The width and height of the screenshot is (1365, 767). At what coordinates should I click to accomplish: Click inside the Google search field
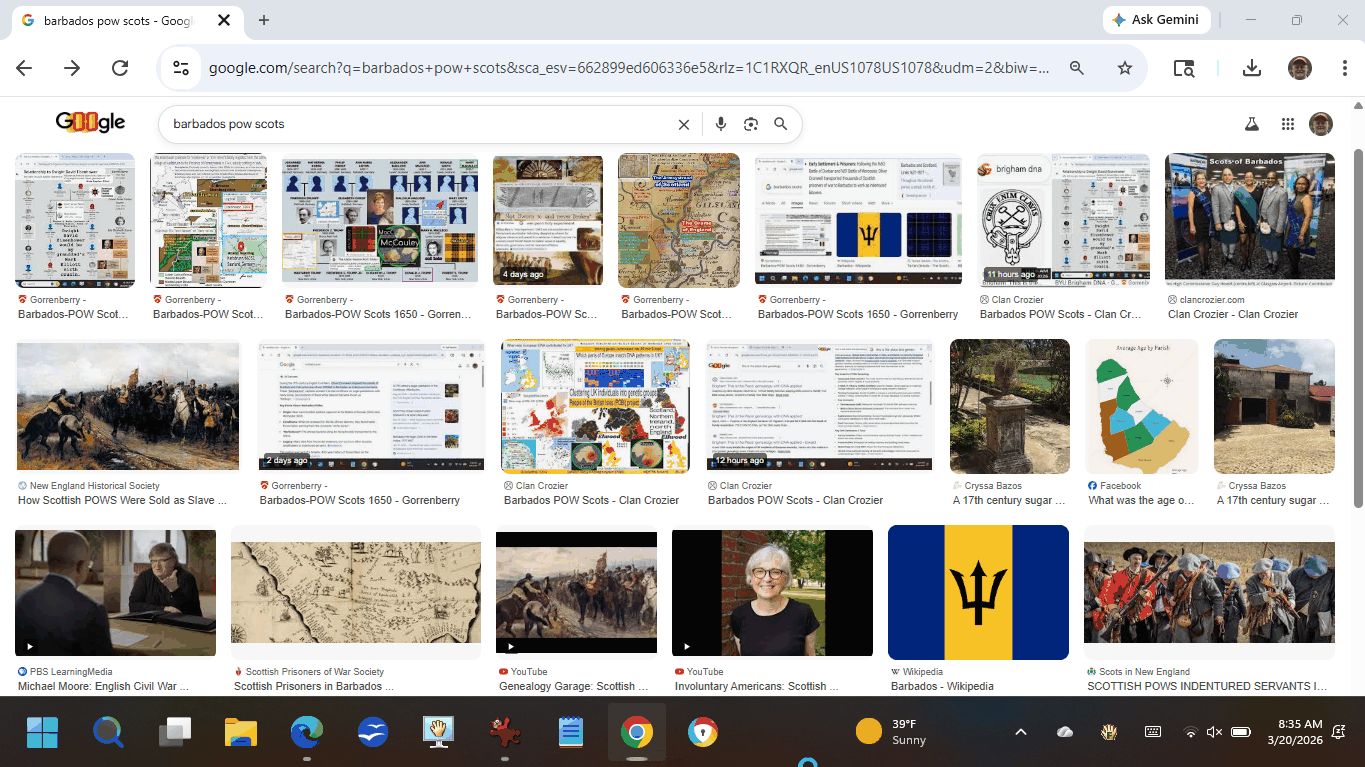(x=420, y=124)
